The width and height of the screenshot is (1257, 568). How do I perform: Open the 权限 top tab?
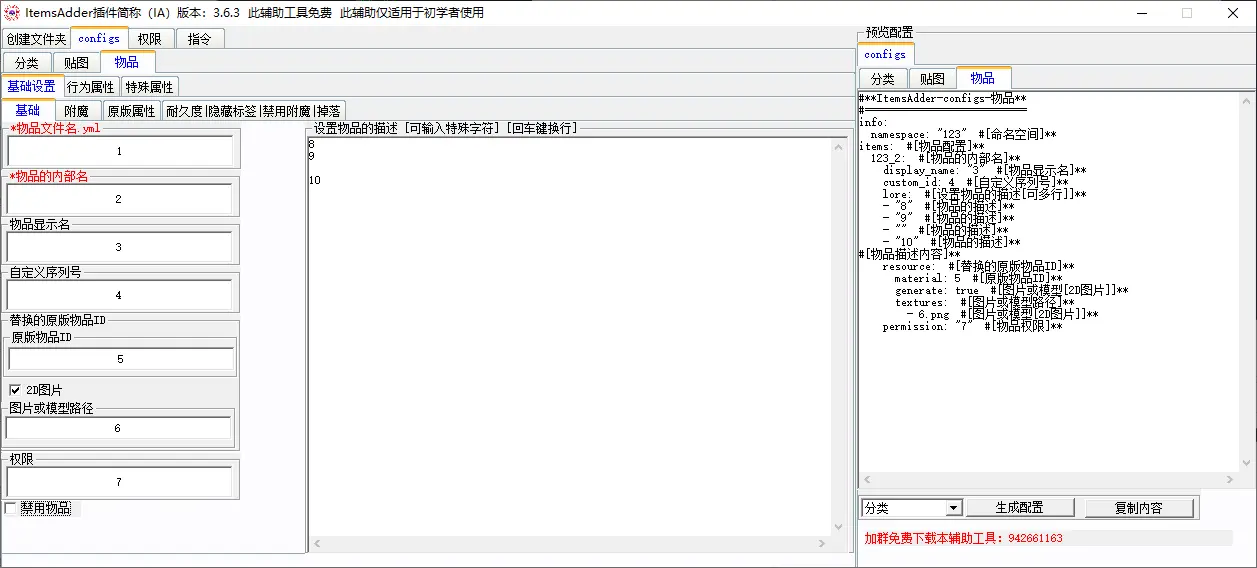(150, 39)
